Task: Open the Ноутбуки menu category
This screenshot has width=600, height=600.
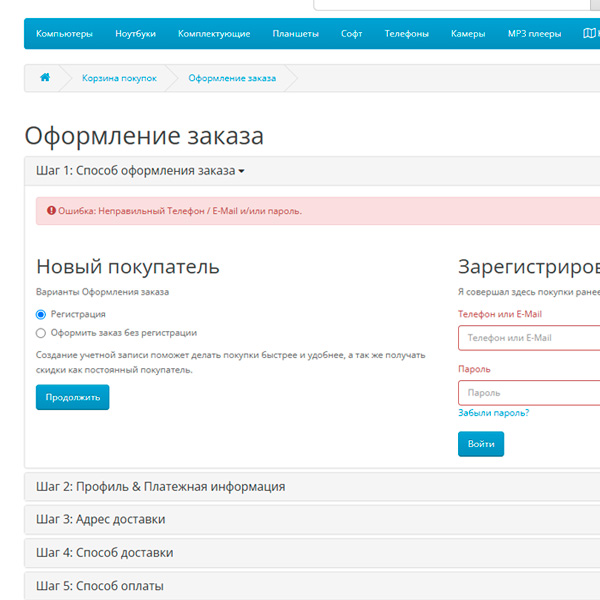Action: 135,34
